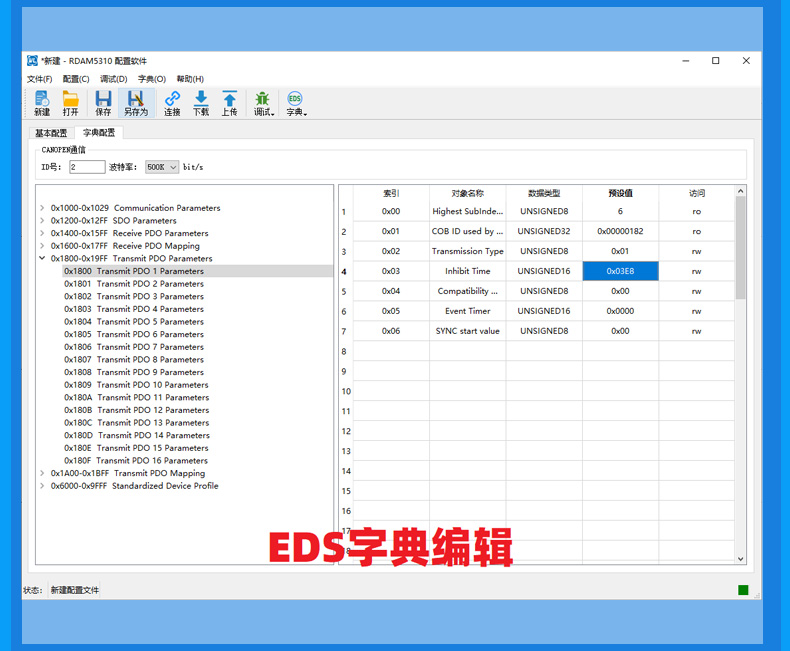Select 0x180F Transmit PDO 16 Parameters
The image size is (790, 651).
pyautogui.click(x=136, y=461)
